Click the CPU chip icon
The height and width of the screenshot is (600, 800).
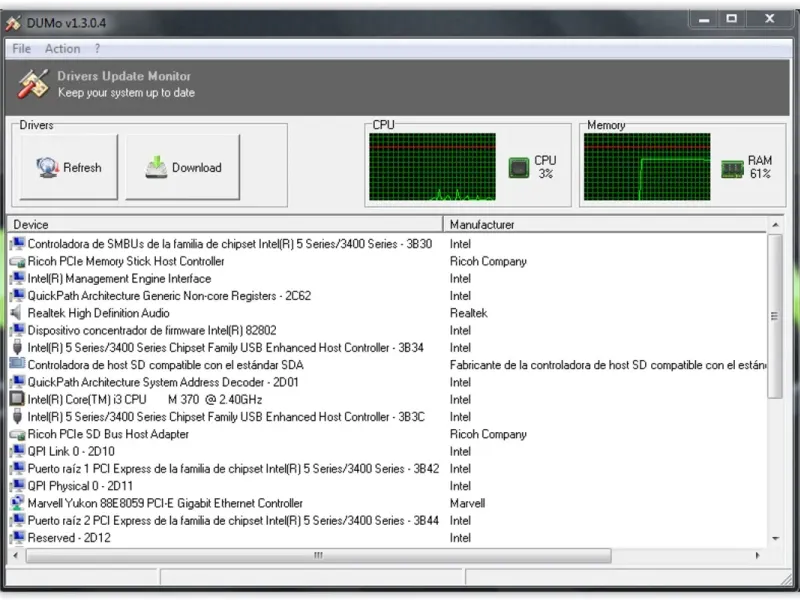(x=519, y=168)
